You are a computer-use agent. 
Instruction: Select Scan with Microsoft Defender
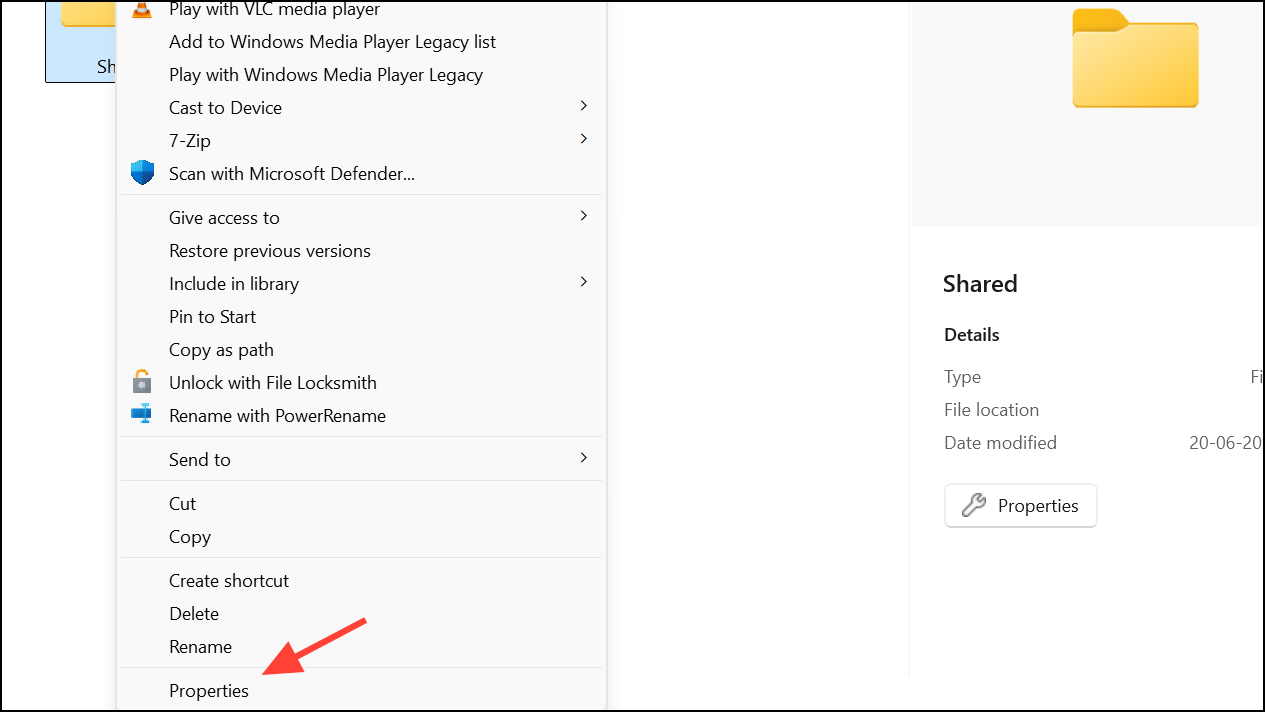point(361,174)
